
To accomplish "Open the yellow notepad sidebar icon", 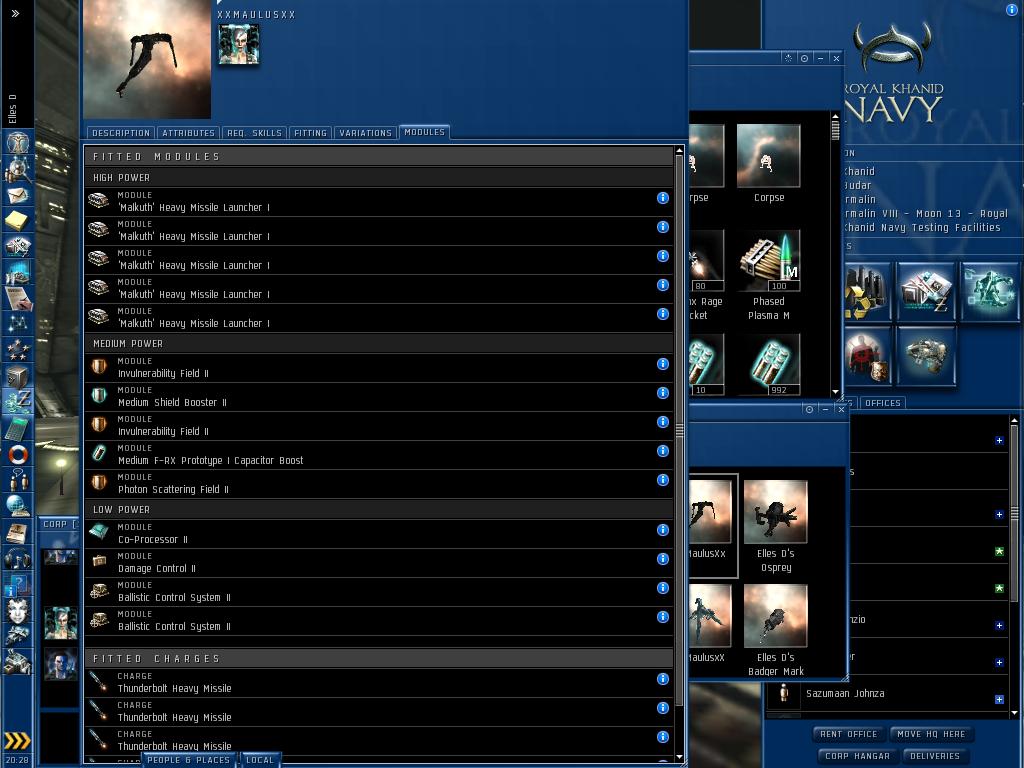I will (17, 220).
